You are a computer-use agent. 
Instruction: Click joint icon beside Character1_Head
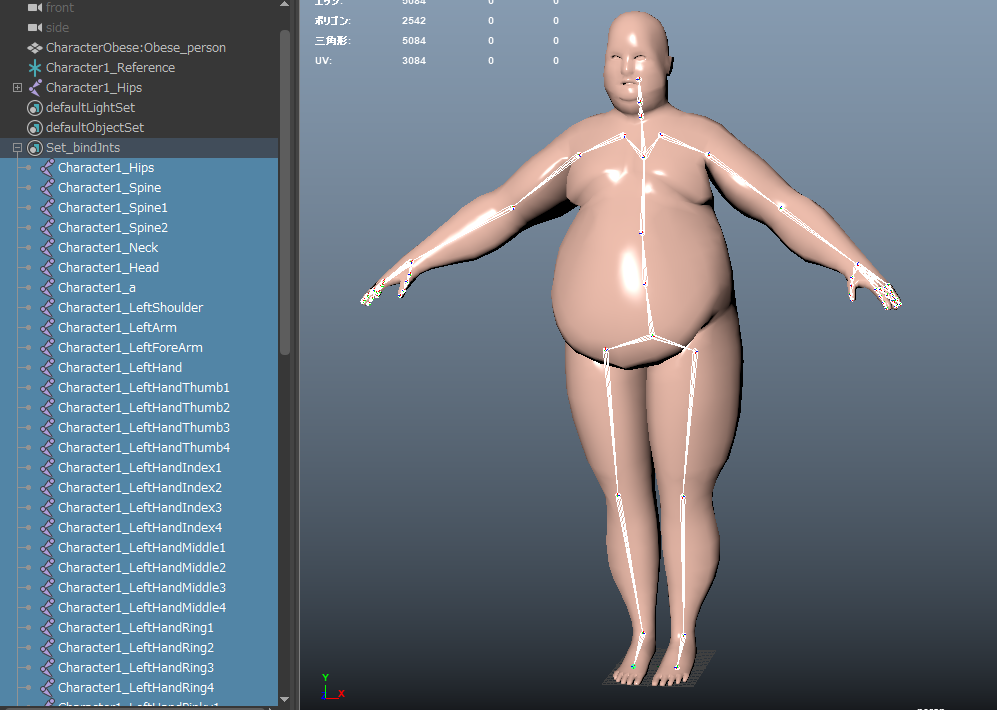pyautogui.click(x=47, y=268)
